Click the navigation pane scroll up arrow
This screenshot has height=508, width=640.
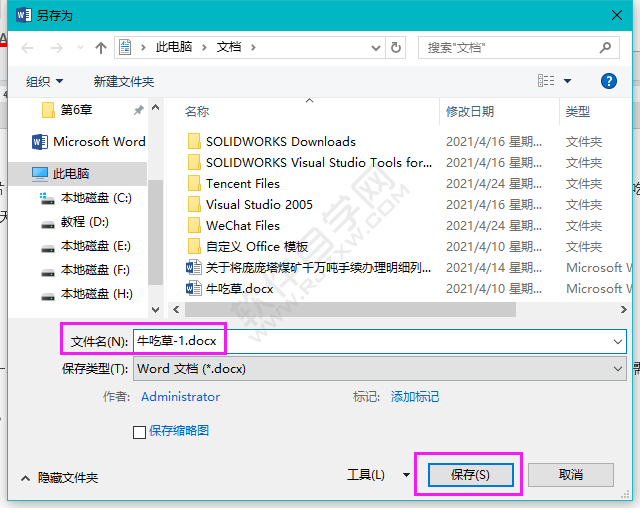[156, 108]
